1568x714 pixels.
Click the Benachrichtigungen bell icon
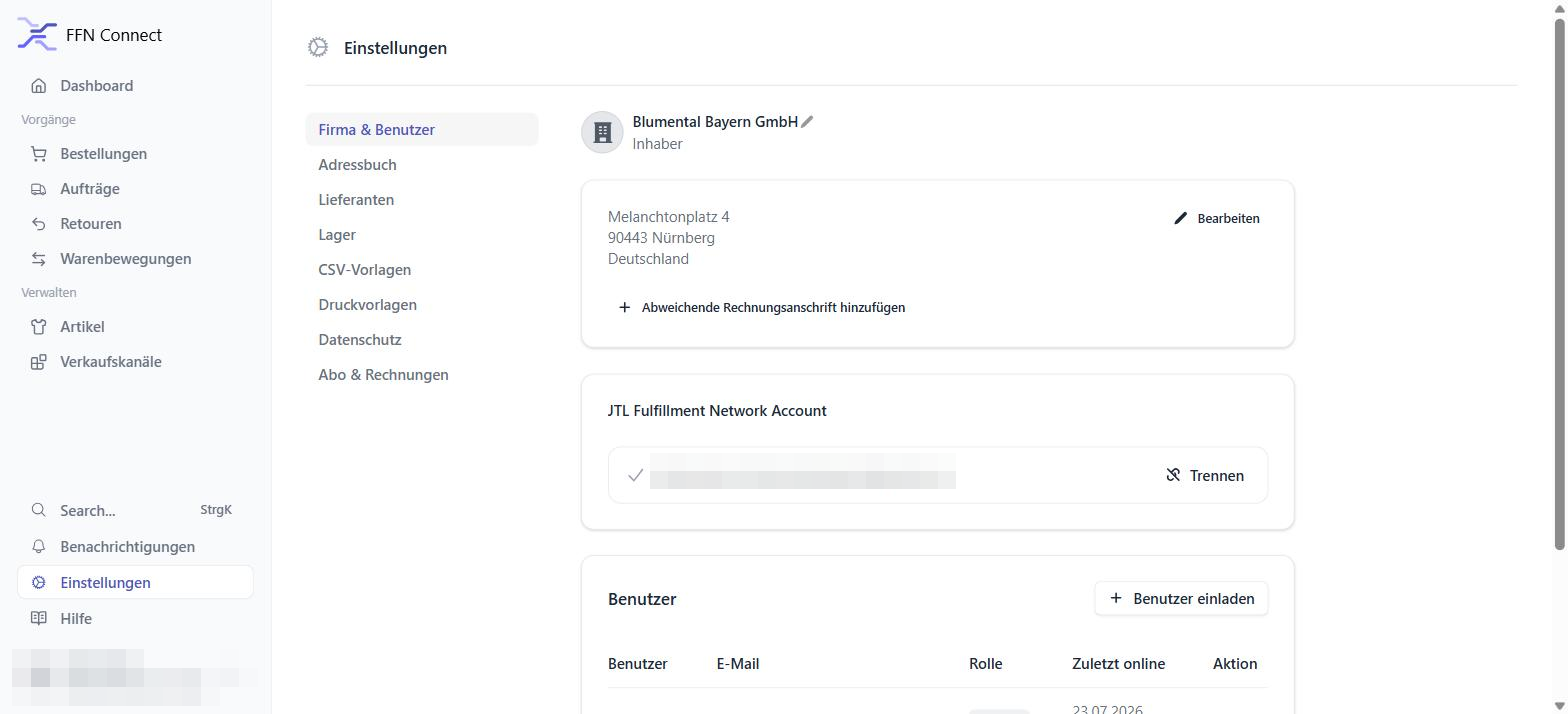[x=38, y=546]
